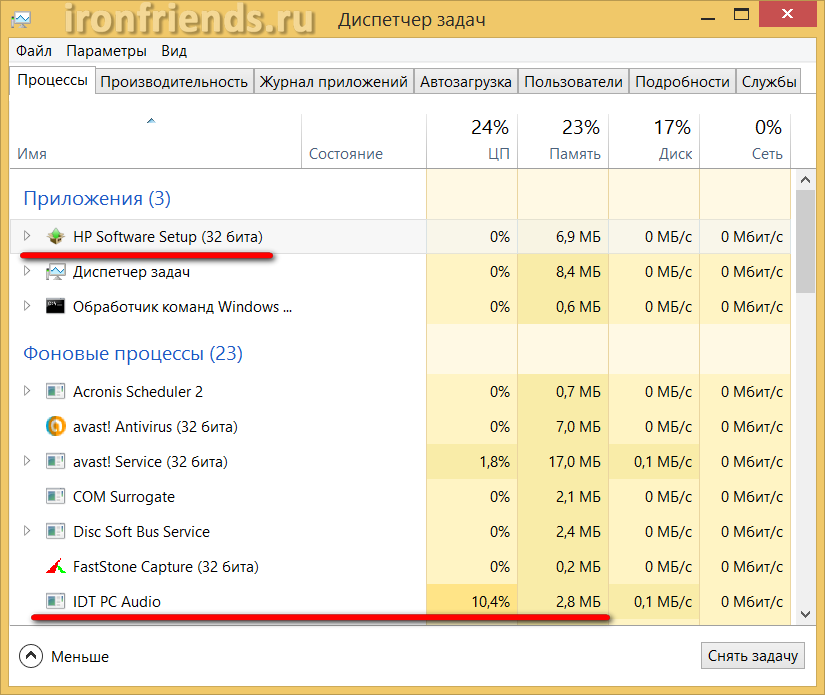Switch to the Производительность tab

pos(174,82)
